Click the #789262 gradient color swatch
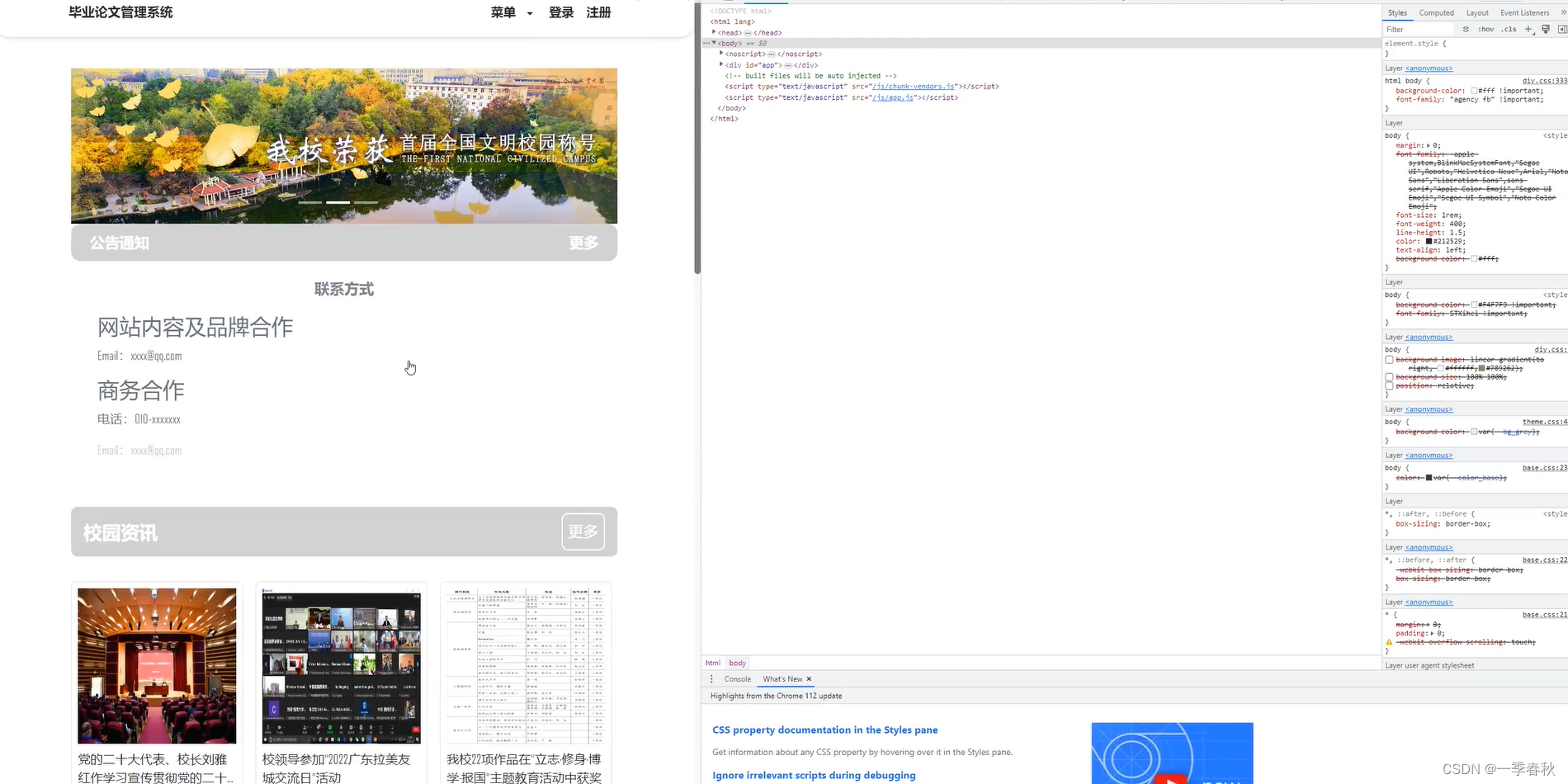Viewport: 1568px width, 784px height. [x=1481, y=368]
